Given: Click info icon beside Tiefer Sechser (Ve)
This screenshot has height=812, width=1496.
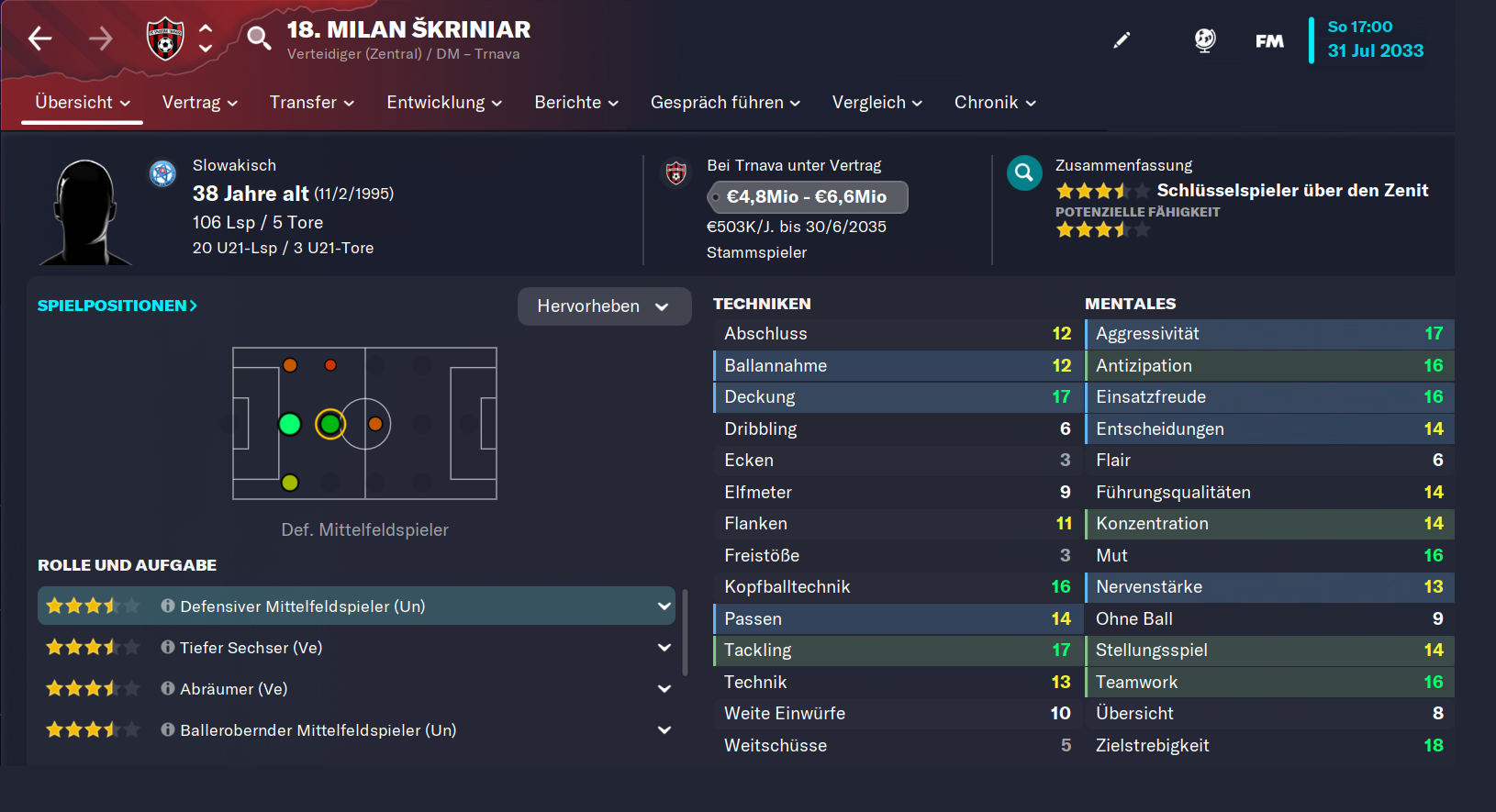Looking at the screenshot, I should (167, 647).
